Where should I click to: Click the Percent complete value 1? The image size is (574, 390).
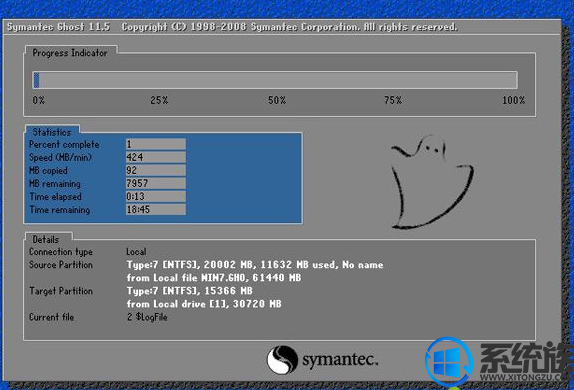click(156, 144)
